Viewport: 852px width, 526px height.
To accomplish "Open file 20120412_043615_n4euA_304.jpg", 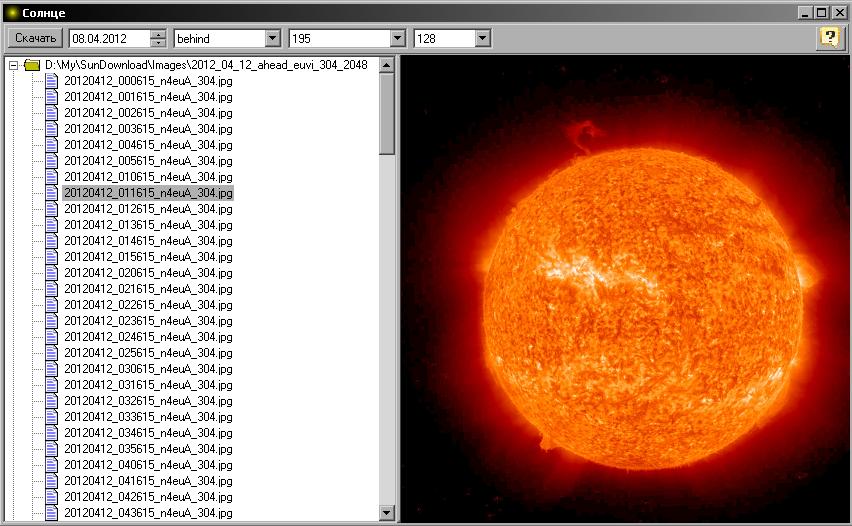I will [148, 513].
